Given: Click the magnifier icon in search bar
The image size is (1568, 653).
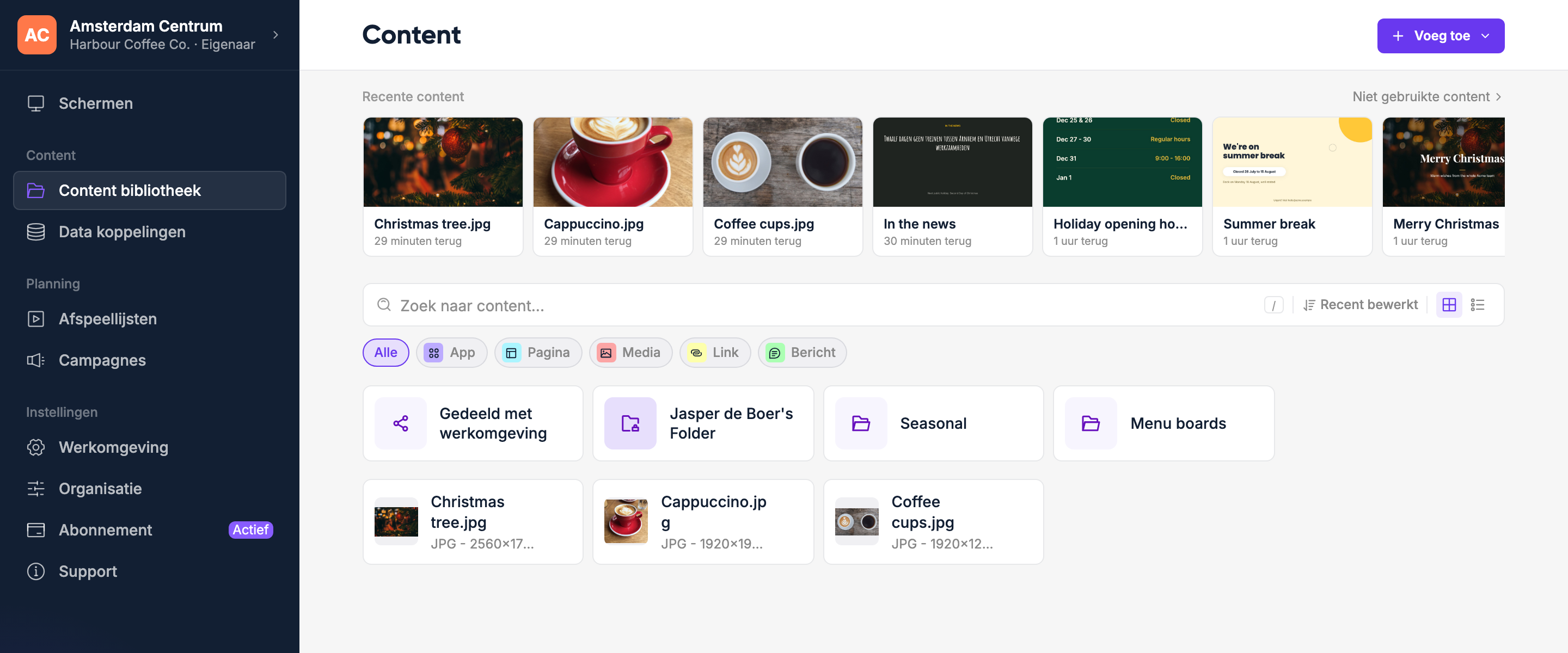Looking at the screenshot, I should click(384, 305).
